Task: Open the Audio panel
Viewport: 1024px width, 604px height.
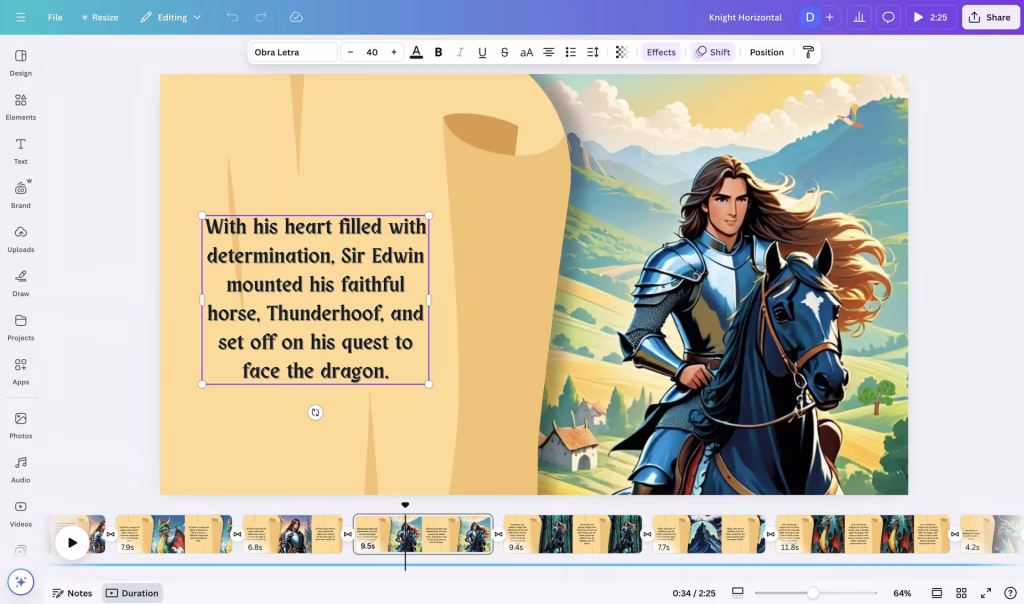Action: pos(21,469)
